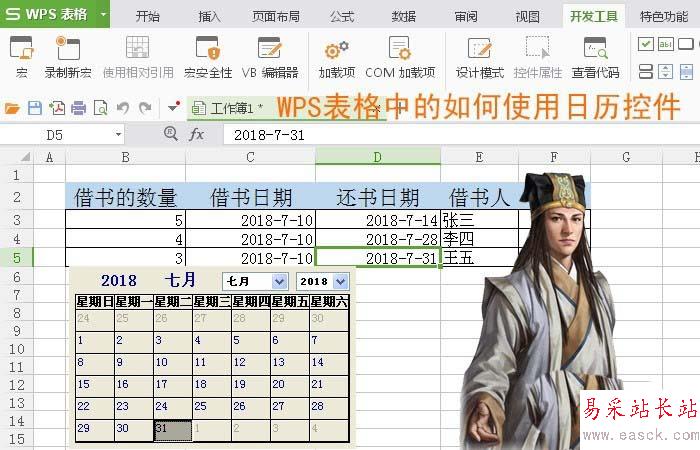Screen dimensions: 700x450
Task: Insert a list box control
Action: click(646, 71)
